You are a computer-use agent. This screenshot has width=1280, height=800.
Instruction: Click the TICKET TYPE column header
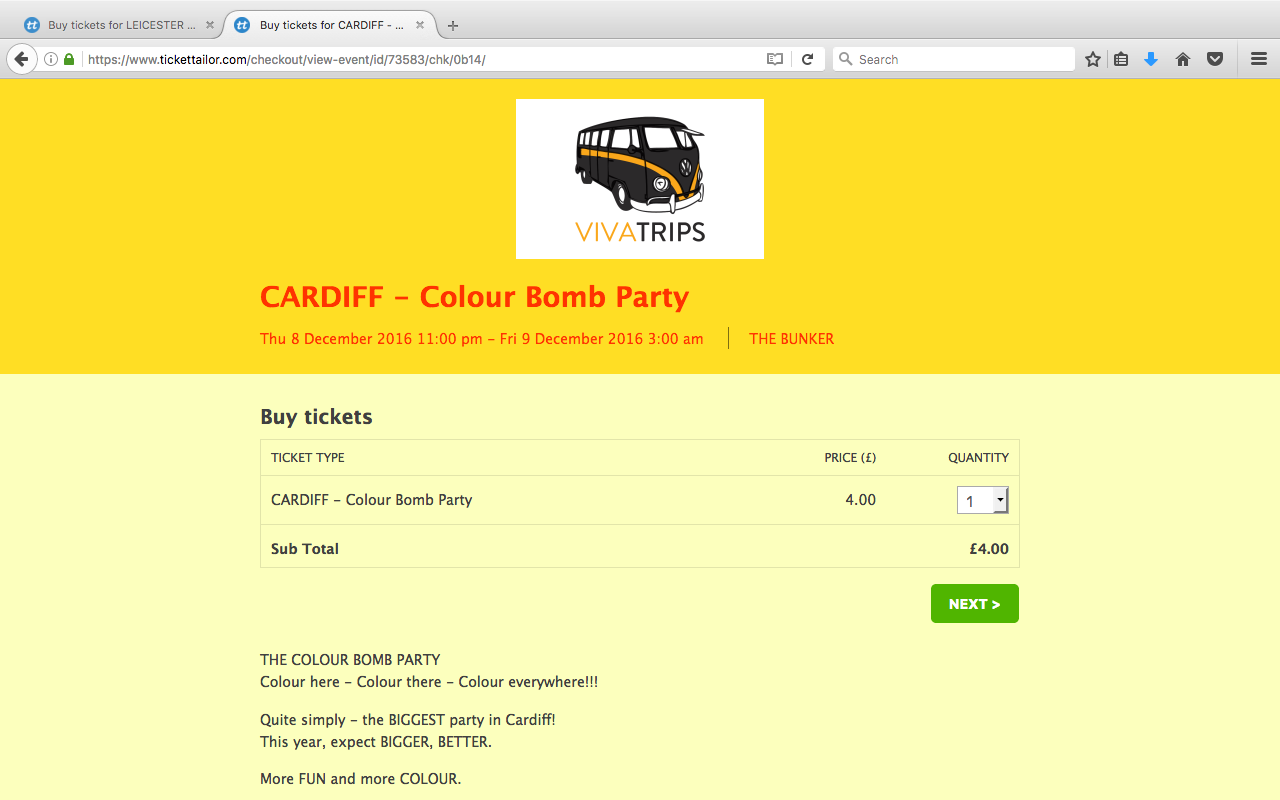308,458
